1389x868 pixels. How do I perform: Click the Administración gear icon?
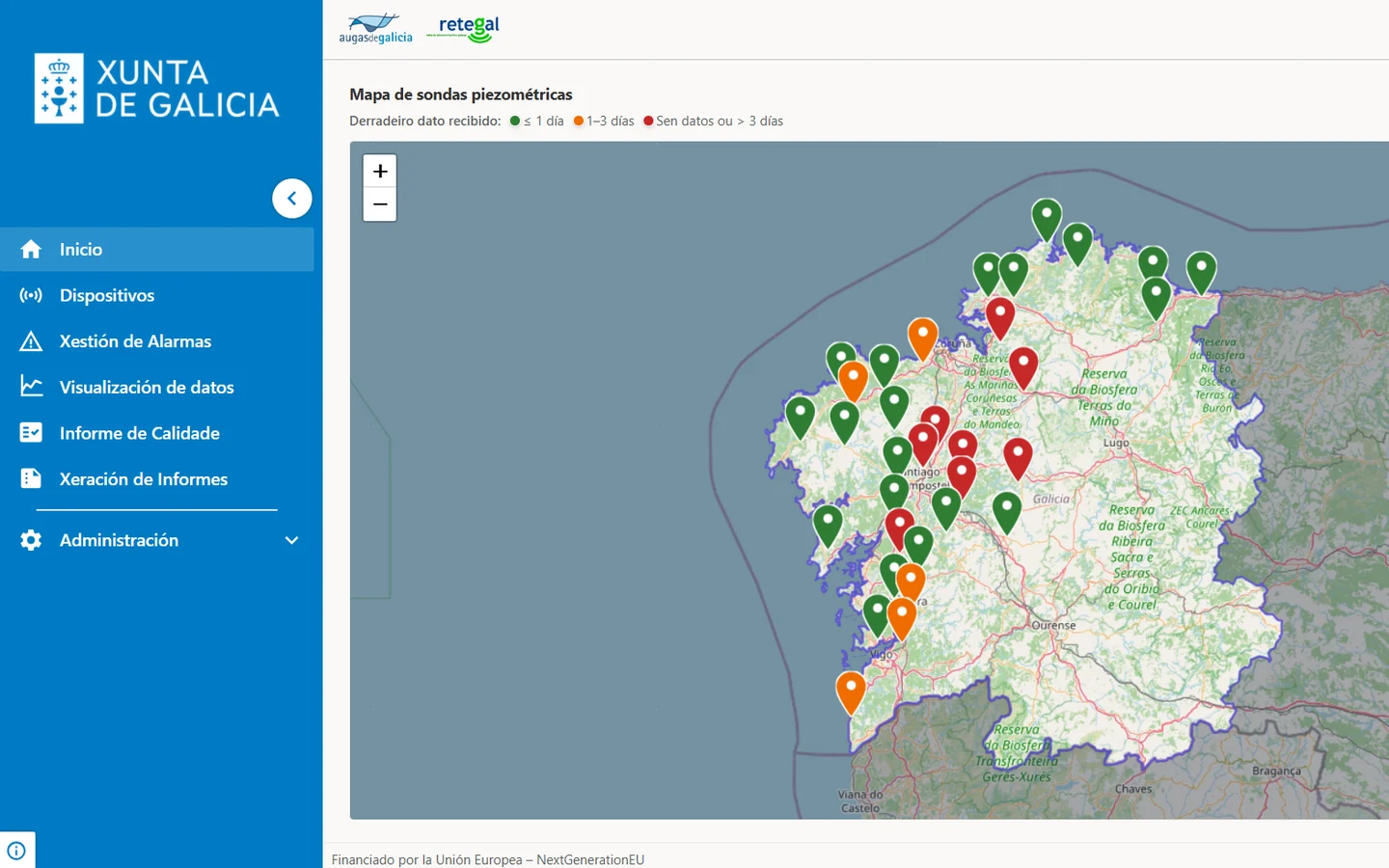31,540
